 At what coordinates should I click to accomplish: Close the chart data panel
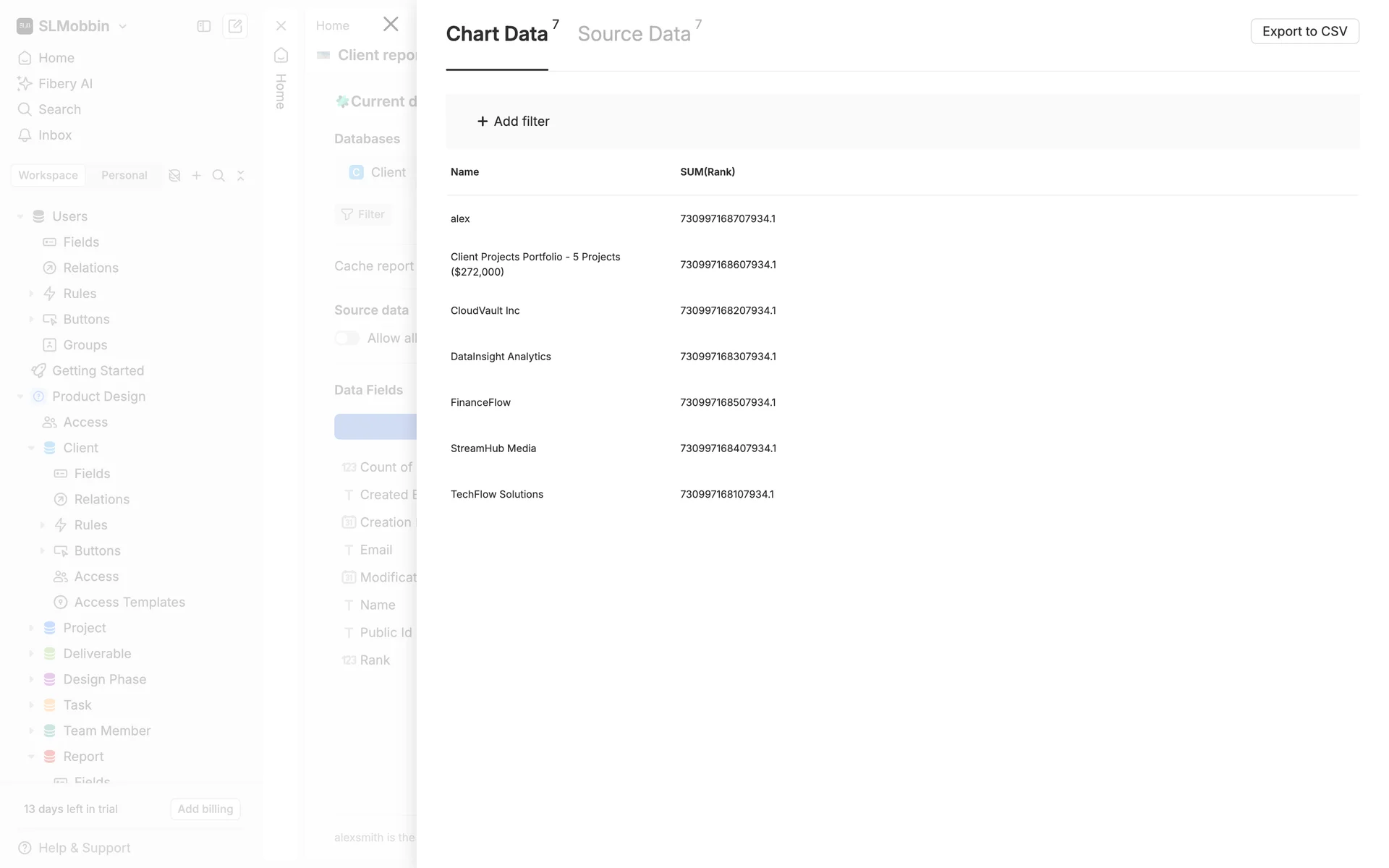(391, 25)
